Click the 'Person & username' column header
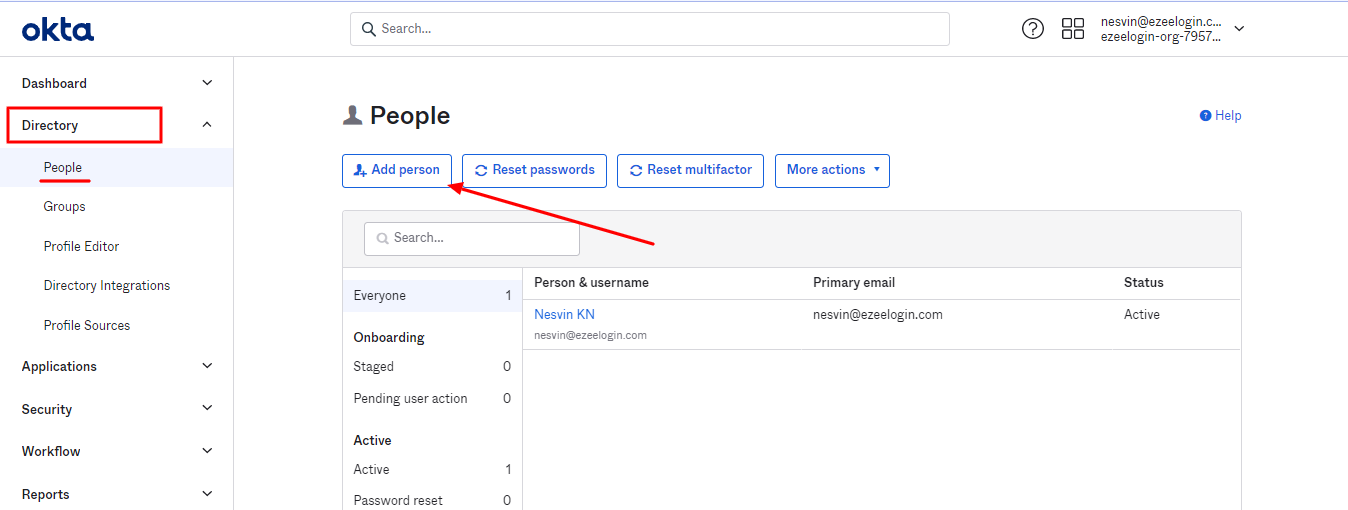This screenshot has height=510, width=1348. coord(591,283)
